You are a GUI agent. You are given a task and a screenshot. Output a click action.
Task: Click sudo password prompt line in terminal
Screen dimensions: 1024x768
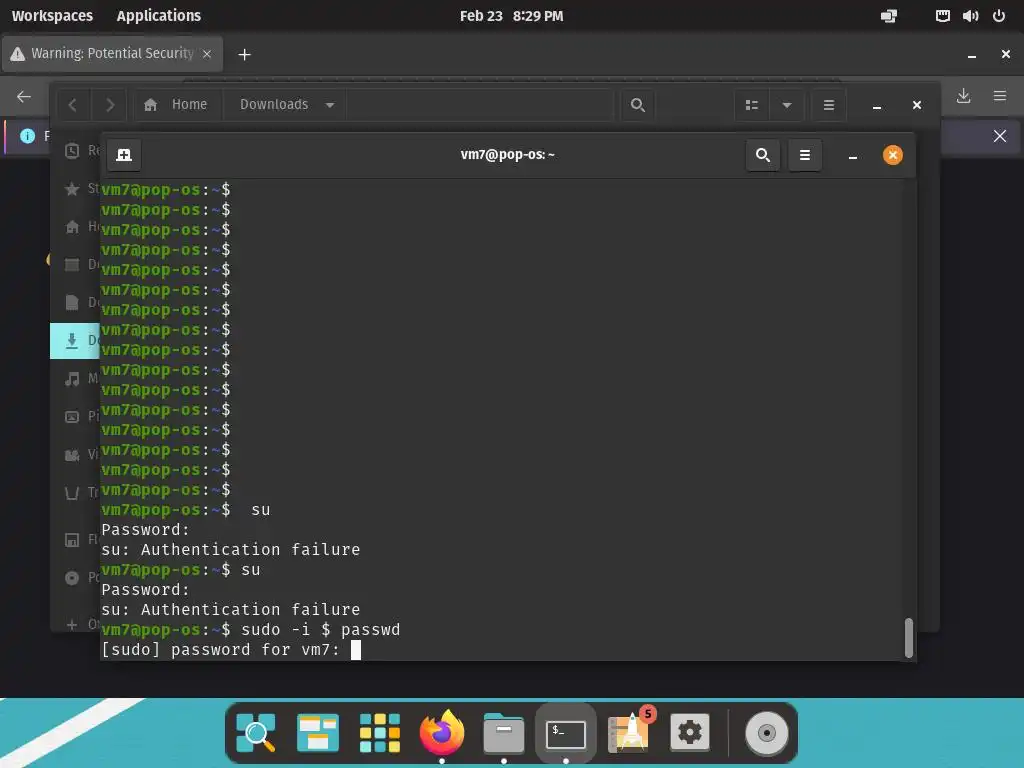point(231,650)
